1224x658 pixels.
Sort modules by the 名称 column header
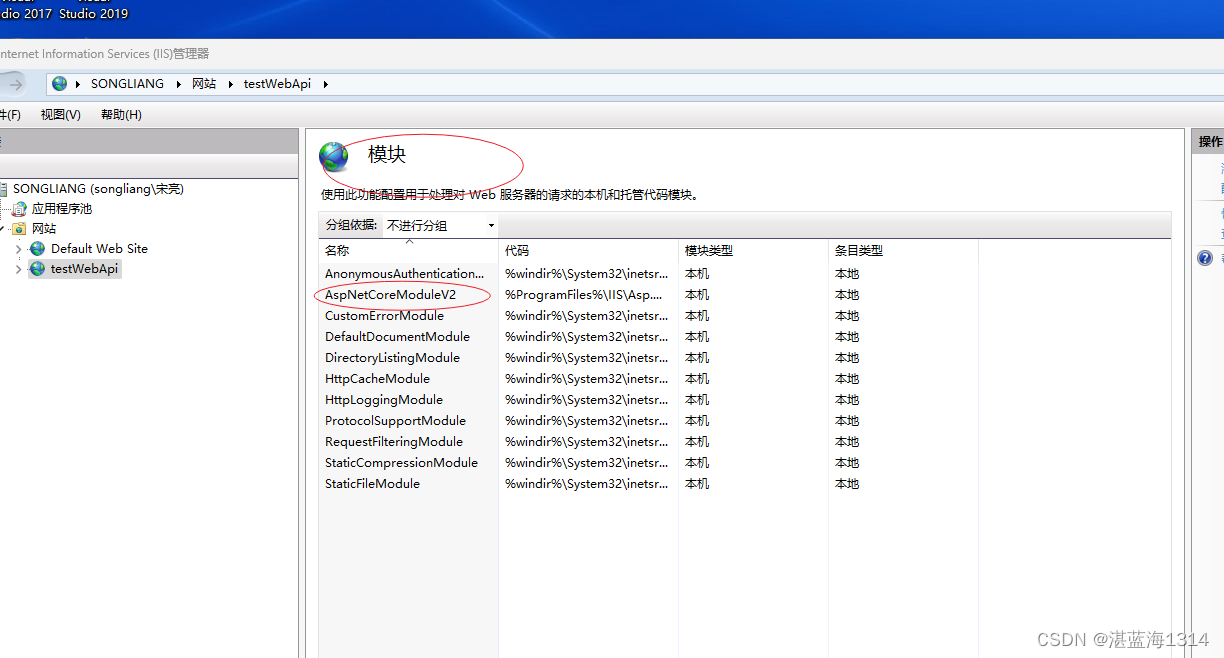pos(337,250)
